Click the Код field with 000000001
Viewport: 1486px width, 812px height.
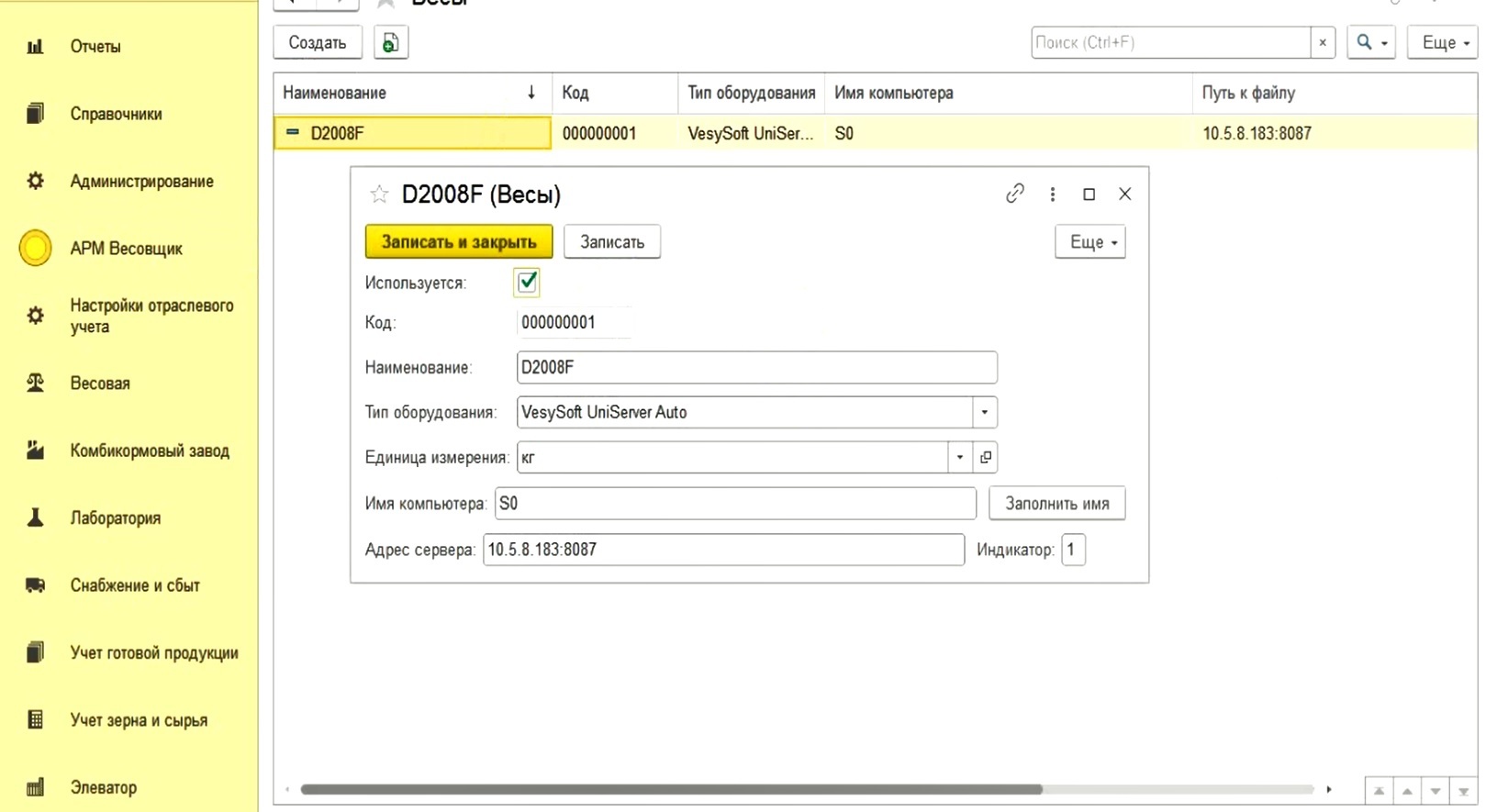(575, 323)
